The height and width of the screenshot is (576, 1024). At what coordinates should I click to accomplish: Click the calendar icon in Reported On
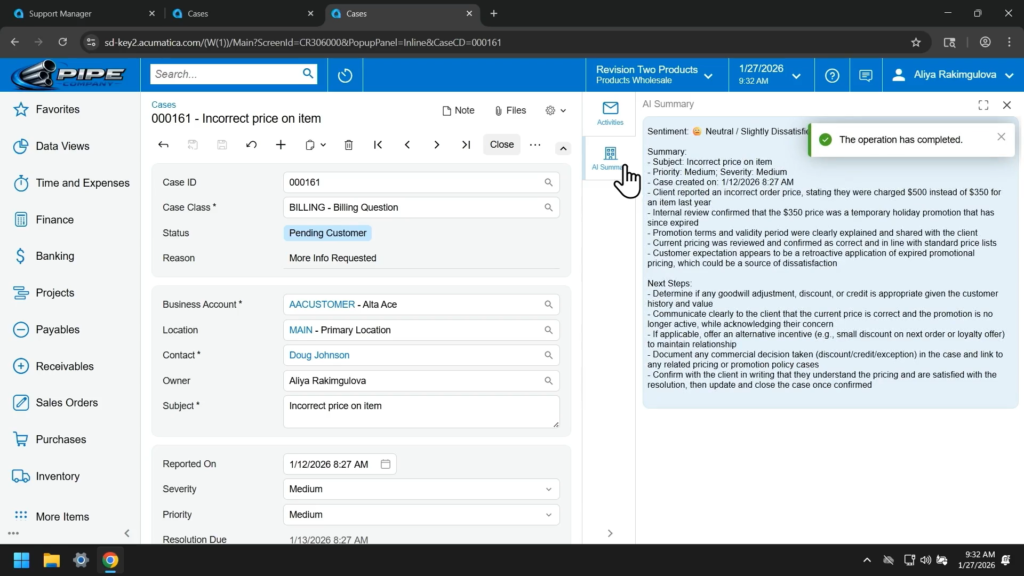[x=386, y=464]
